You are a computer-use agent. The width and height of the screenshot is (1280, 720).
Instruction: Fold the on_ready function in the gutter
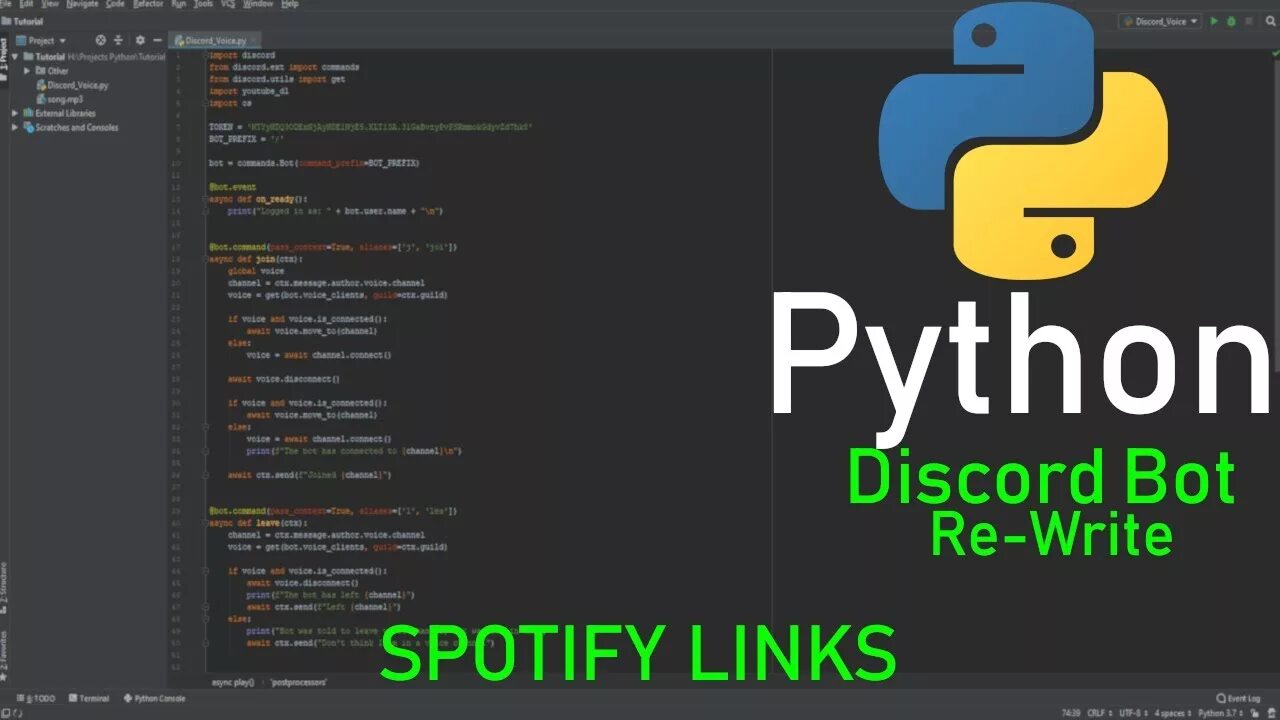click(205, 199)
